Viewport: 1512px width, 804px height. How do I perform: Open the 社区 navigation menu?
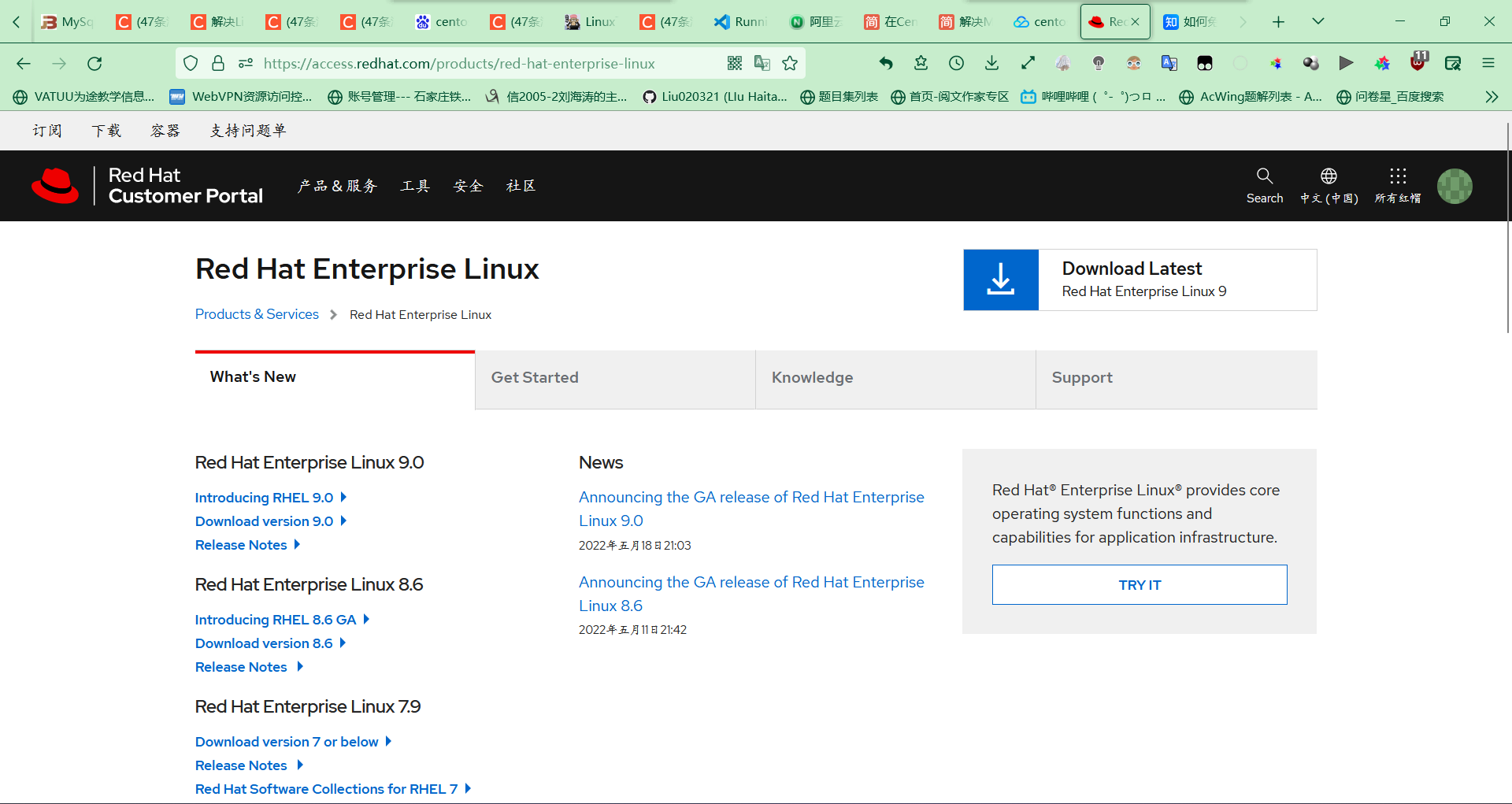pos(521,186)
